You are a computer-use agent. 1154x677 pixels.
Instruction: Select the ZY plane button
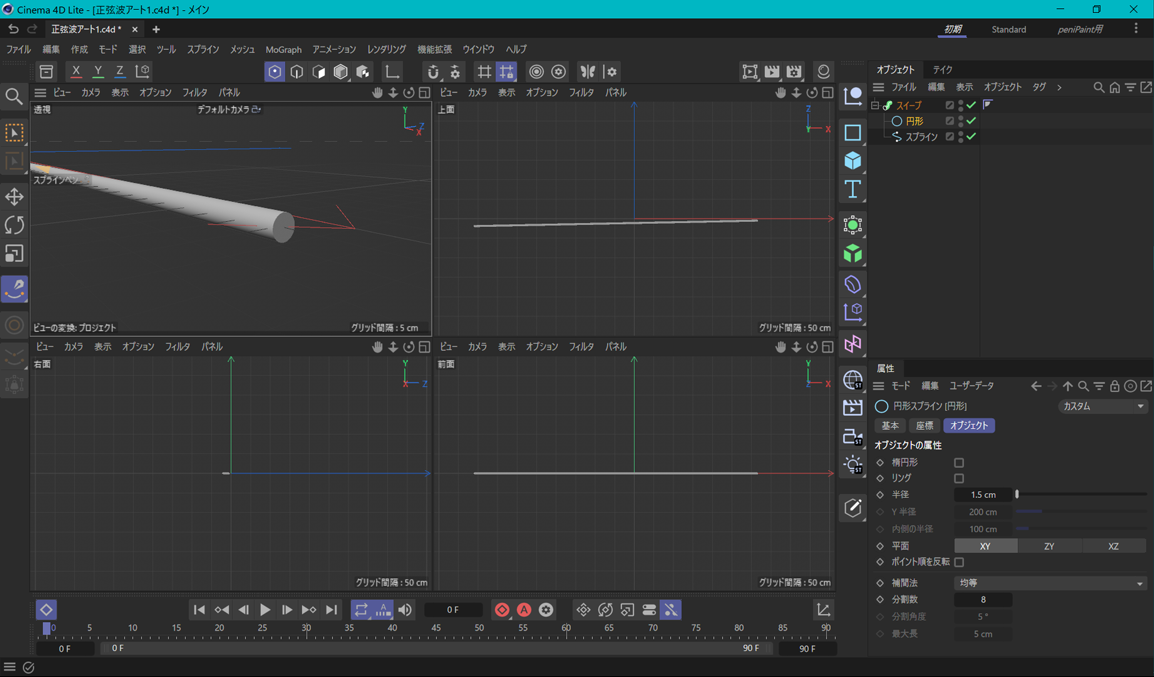[1049, 546]
